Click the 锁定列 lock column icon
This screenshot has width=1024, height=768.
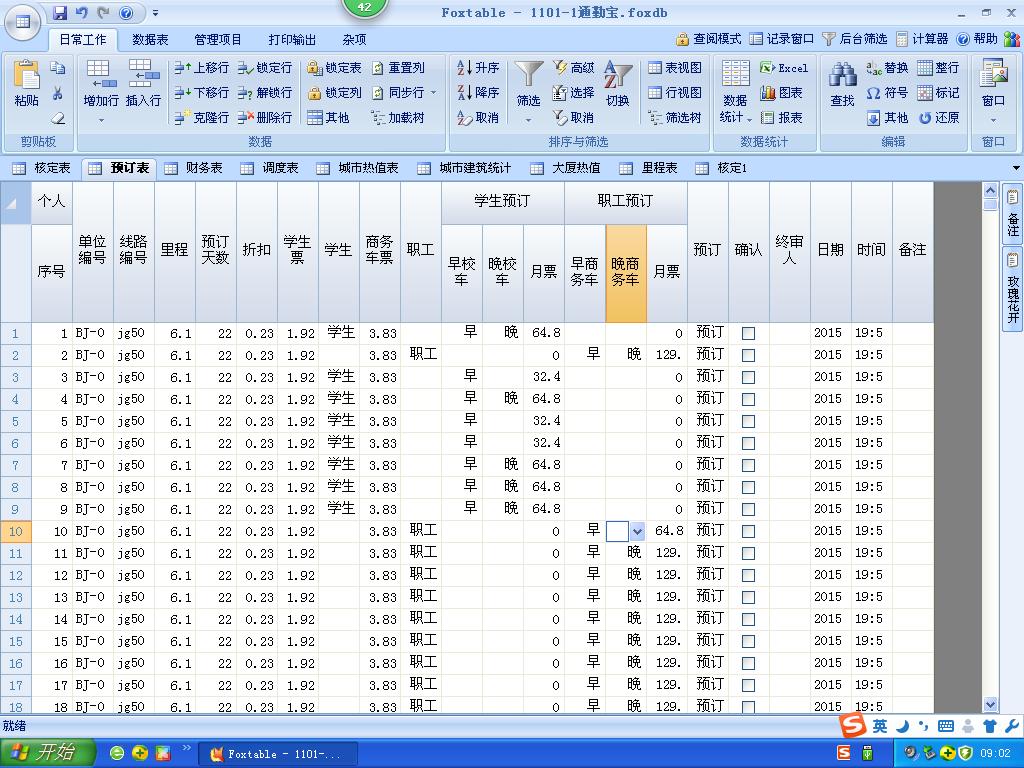click(315, 93)
